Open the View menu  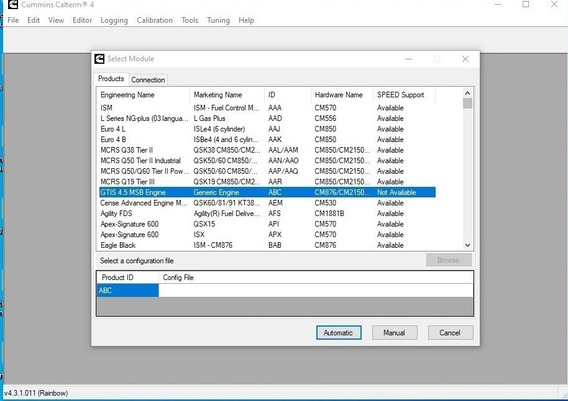pyautogui.click(x=56, y=20)
